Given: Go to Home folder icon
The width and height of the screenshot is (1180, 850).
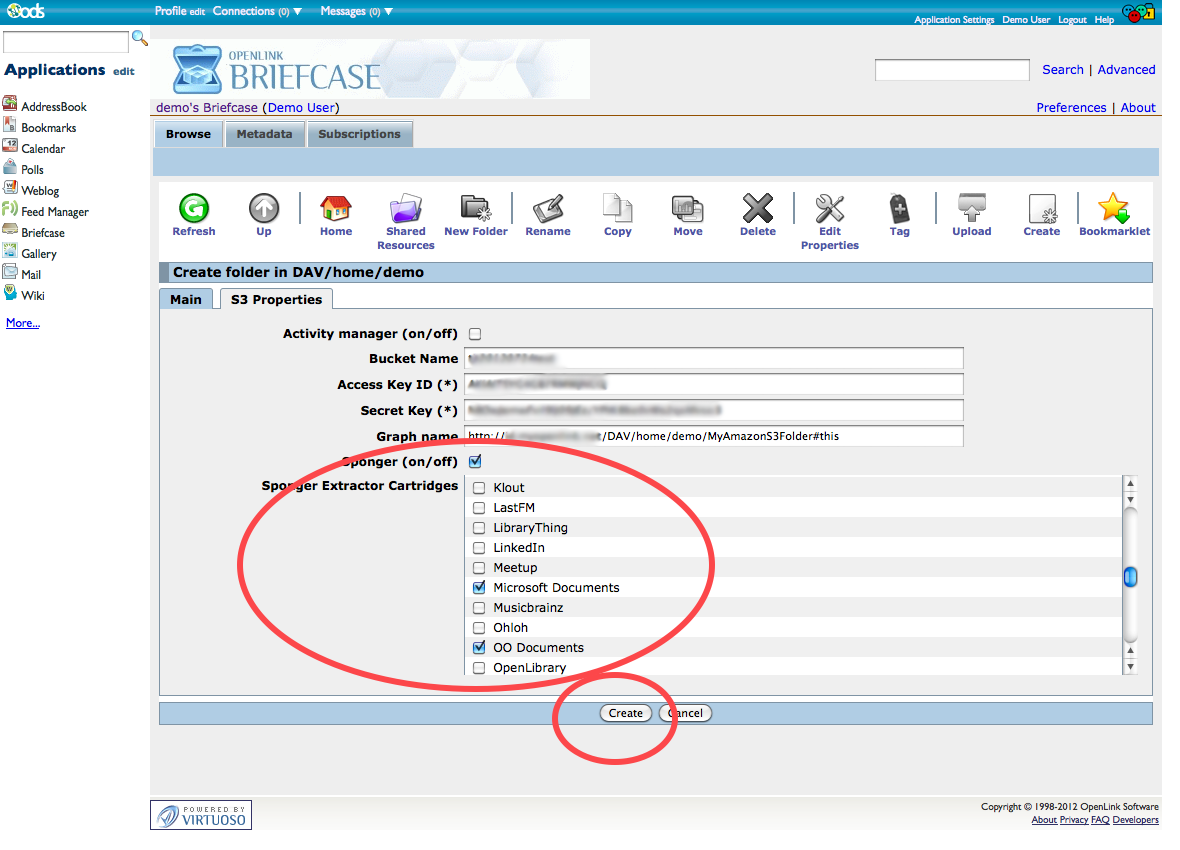Looking at the screenshot, I should [x=336, y=208].
